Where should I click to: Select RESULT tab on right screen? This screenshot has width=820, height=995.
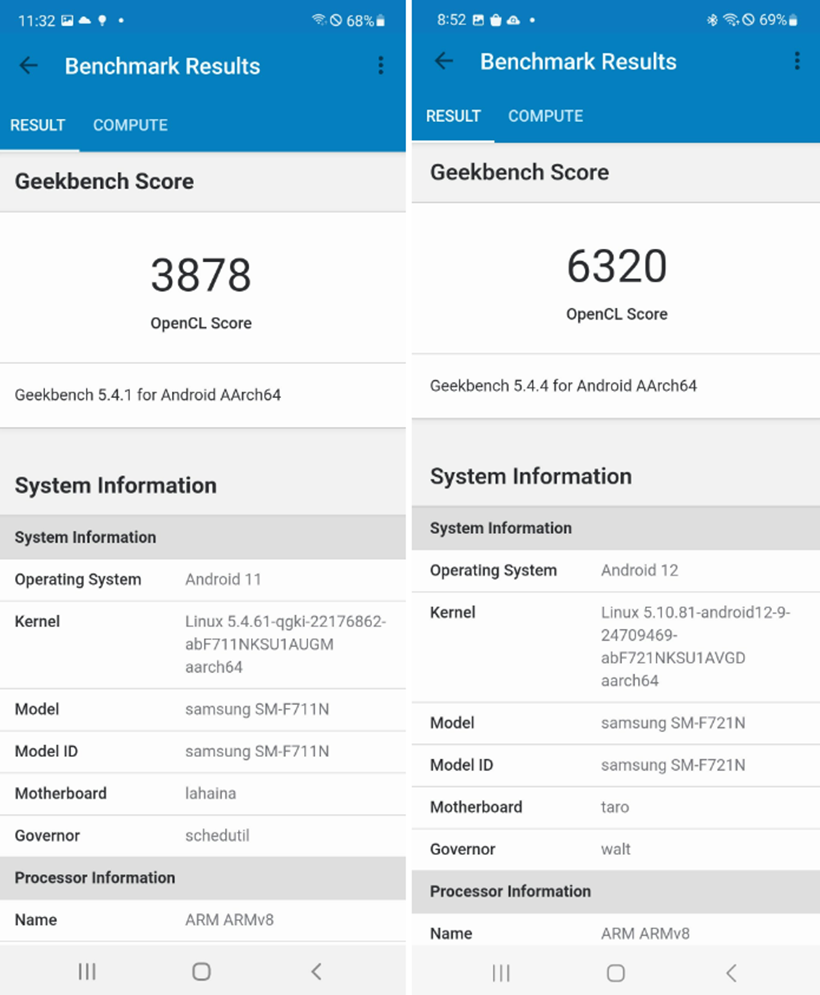point(453,116)
